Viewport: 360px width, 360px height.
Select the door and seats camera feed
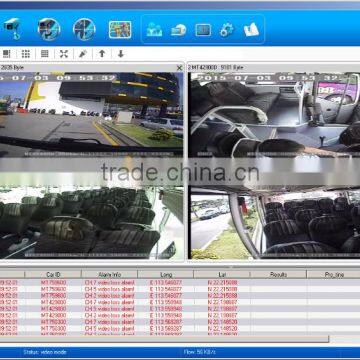(274, 223)
